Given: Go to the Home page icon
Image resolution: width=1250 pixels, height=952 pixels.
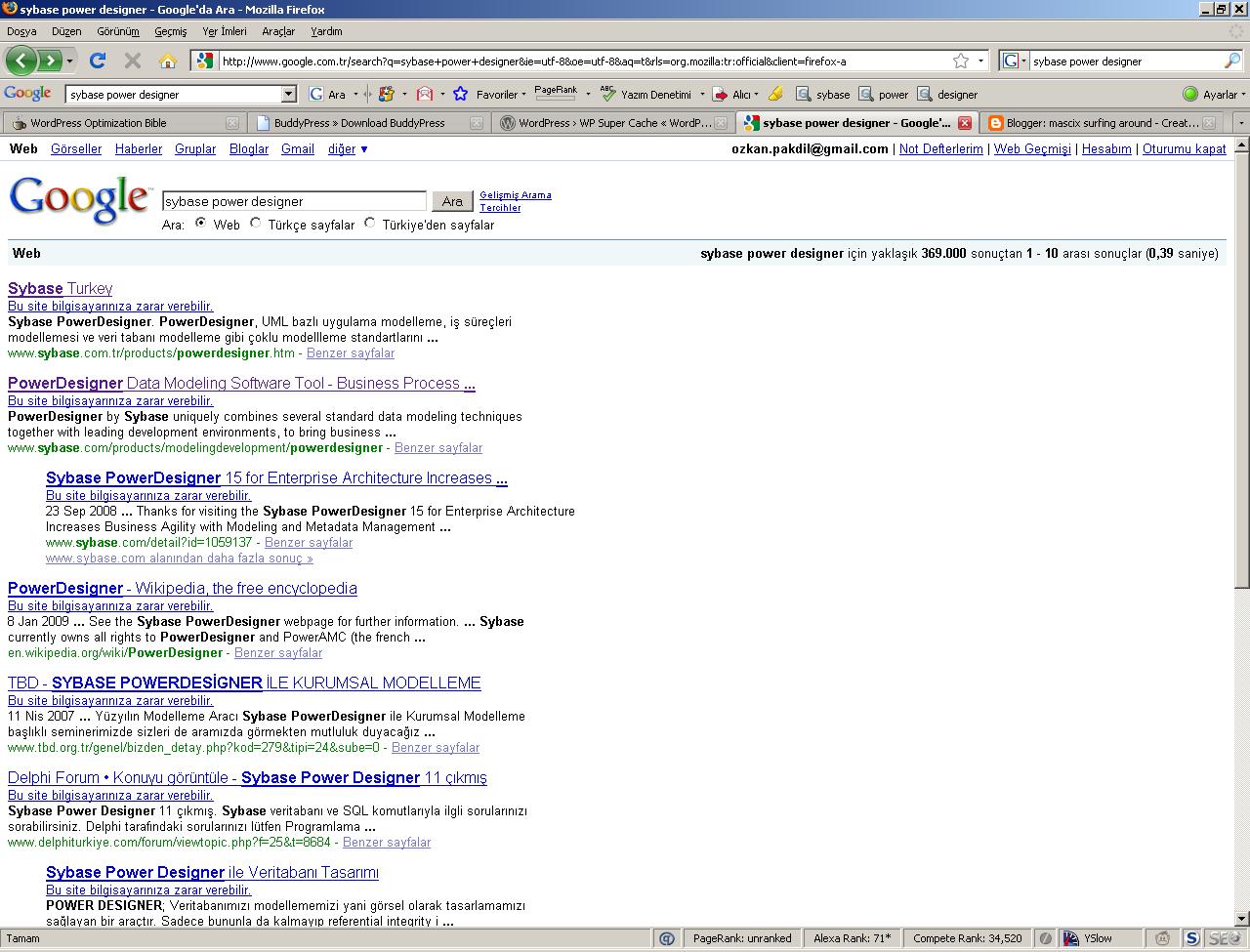Looking at the screenshot, I should click(168, 61).
